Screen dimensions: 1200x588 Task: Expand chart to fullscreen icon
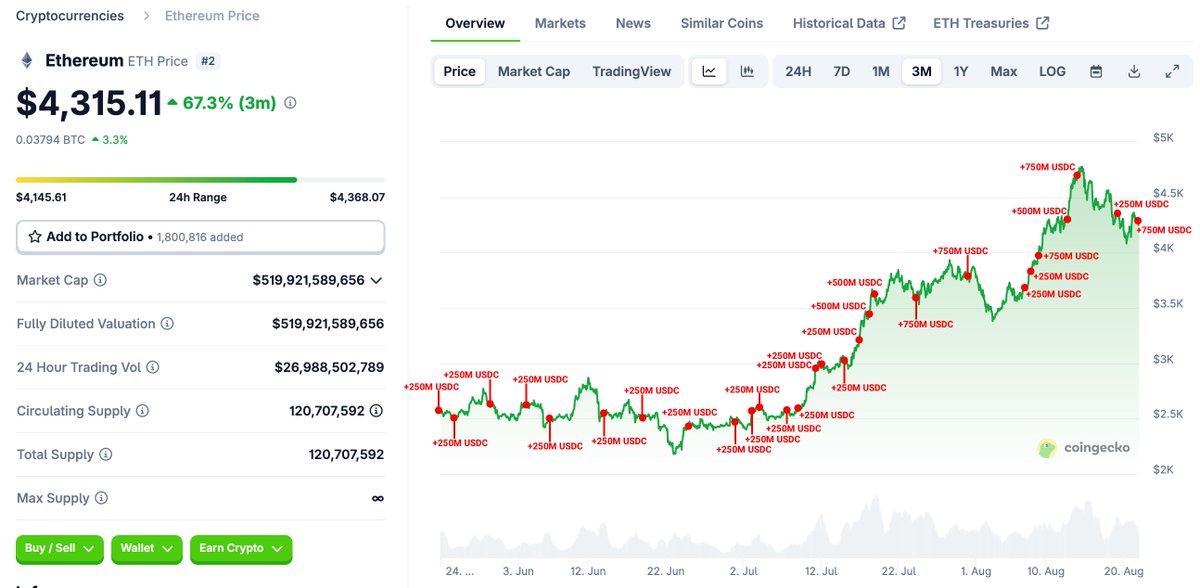(1172, 71)
